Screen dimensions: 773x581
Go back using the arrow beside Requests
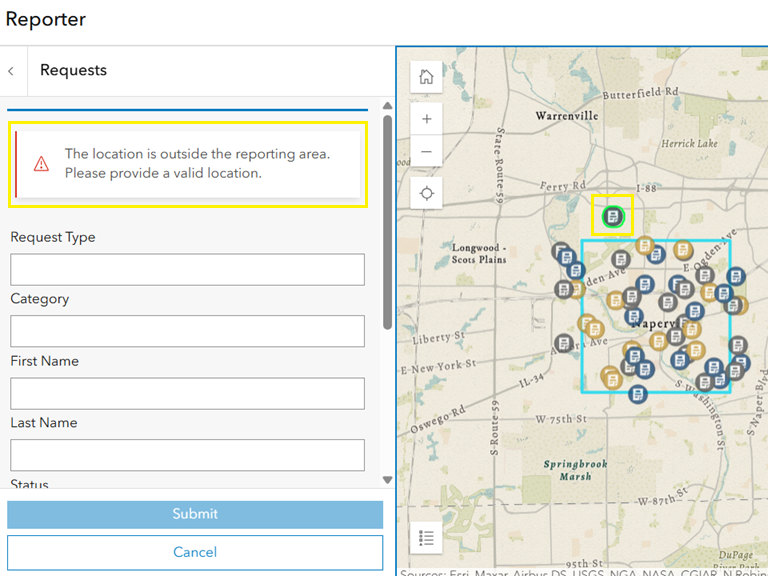(11, 71)
